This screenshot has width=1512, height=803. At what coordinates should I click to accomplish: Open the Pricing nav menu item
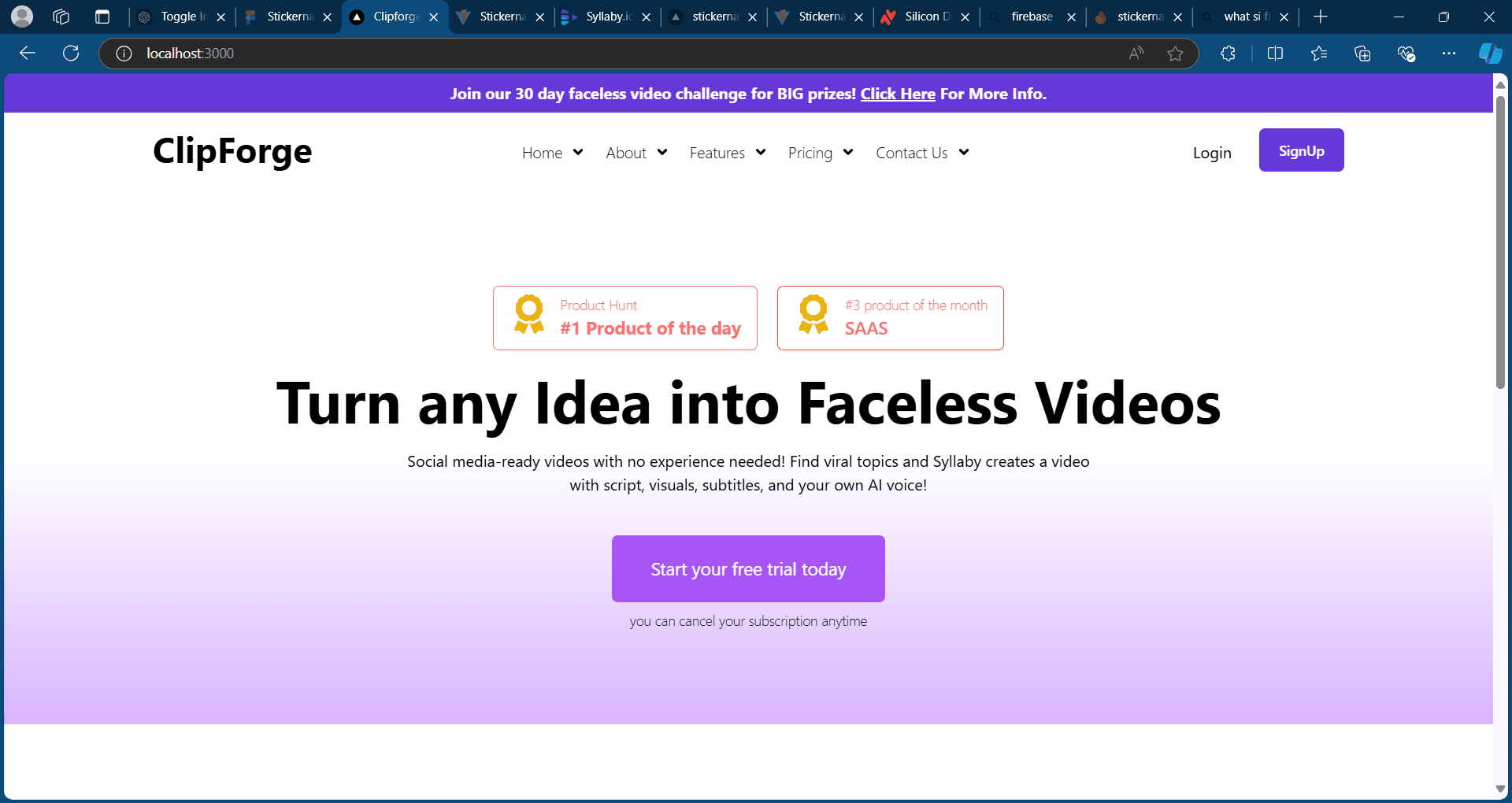(810, 153)
